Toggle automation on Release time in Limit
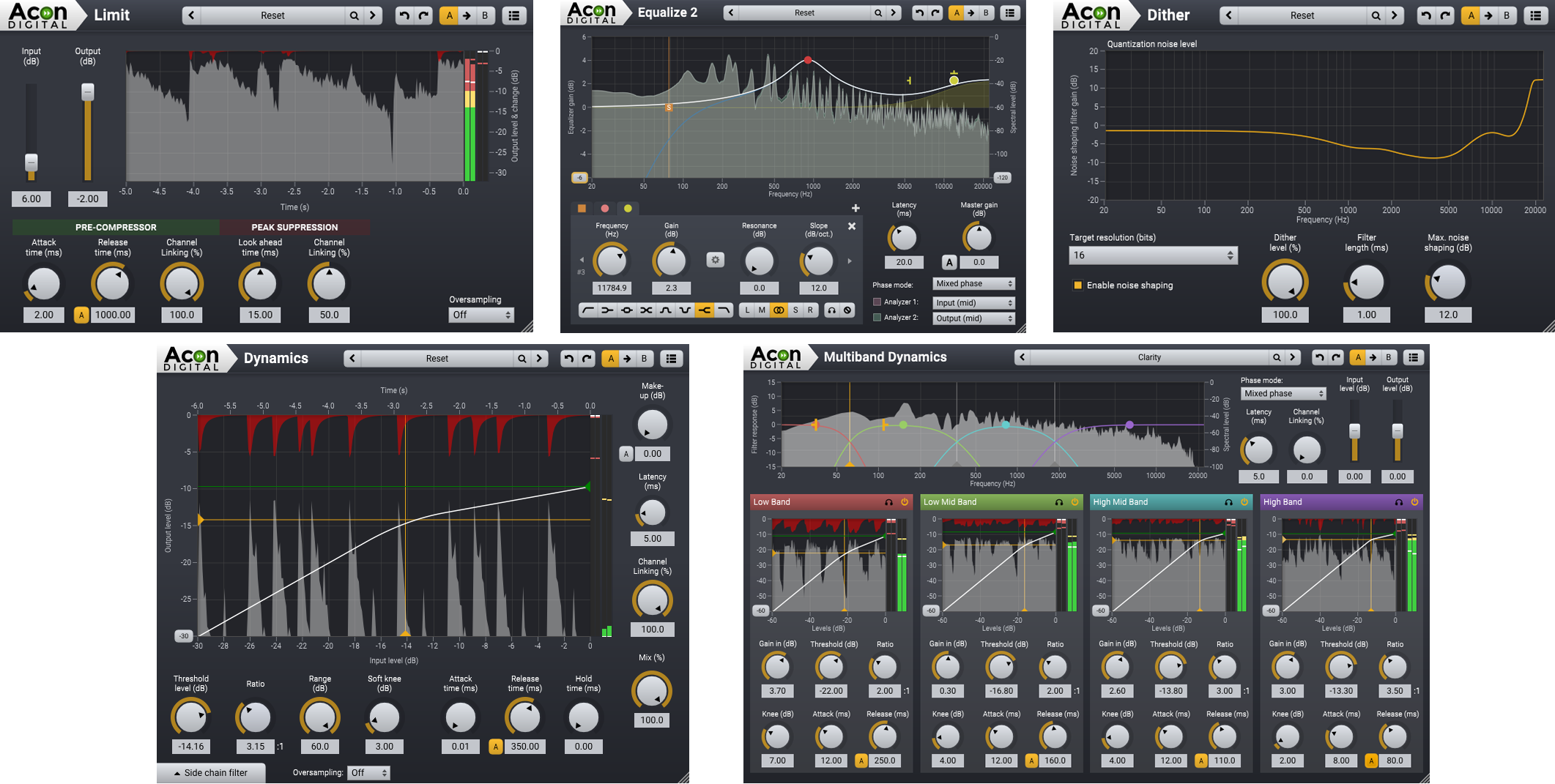The width and height of the screenshot is (1555, 784). tap(83, 314)
